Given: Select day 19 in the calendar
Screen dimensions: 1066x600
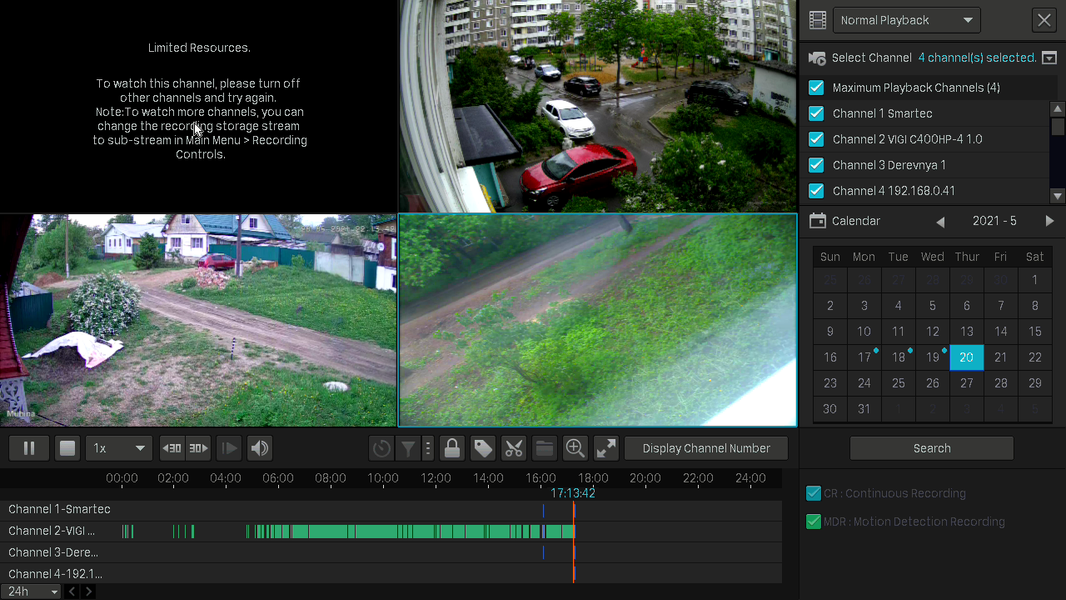Looking at the screenshot, I should tap(932, 357).
